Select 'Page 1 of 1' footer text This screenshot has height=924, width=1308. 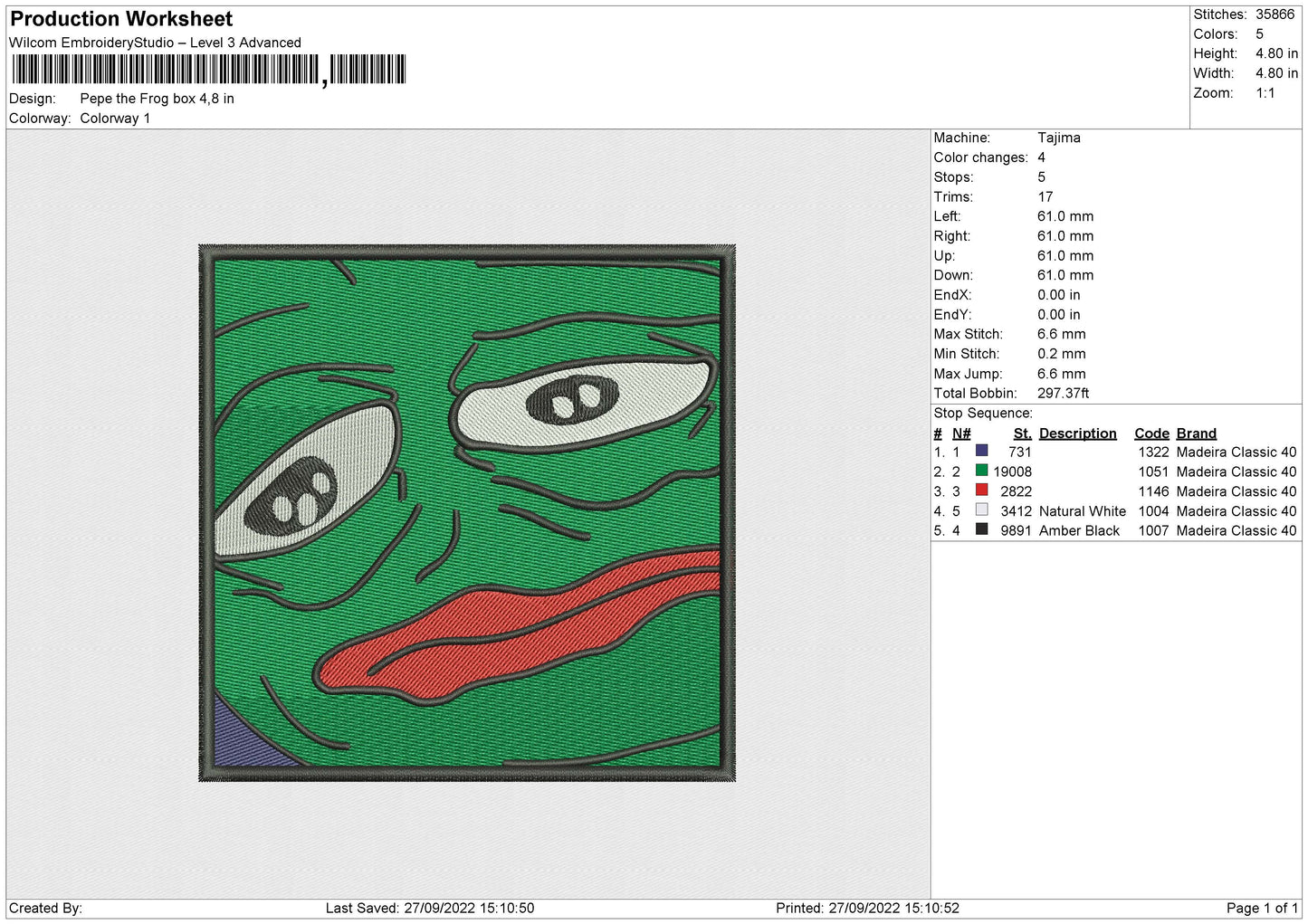point(1262,908)
